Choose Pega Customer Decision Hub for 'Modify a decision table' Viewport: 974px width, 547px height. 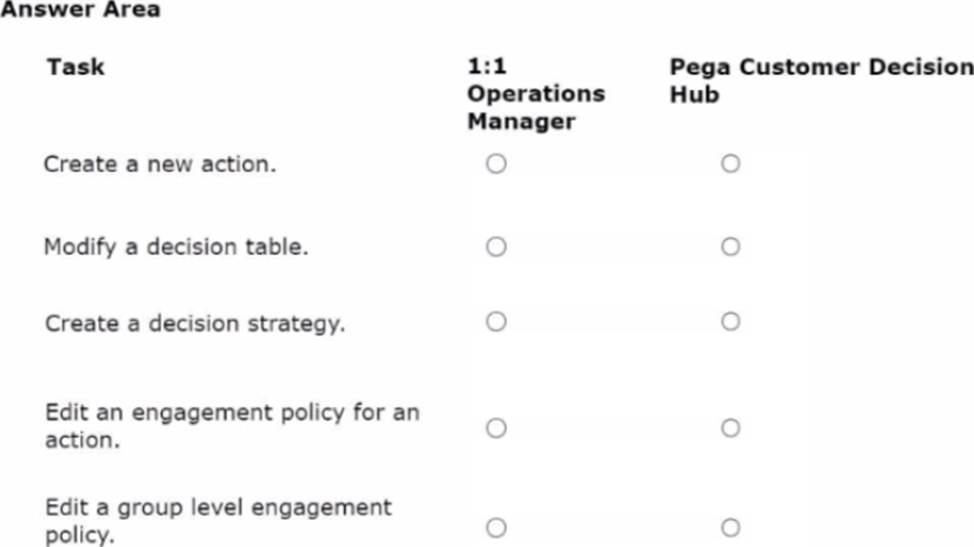730,246
